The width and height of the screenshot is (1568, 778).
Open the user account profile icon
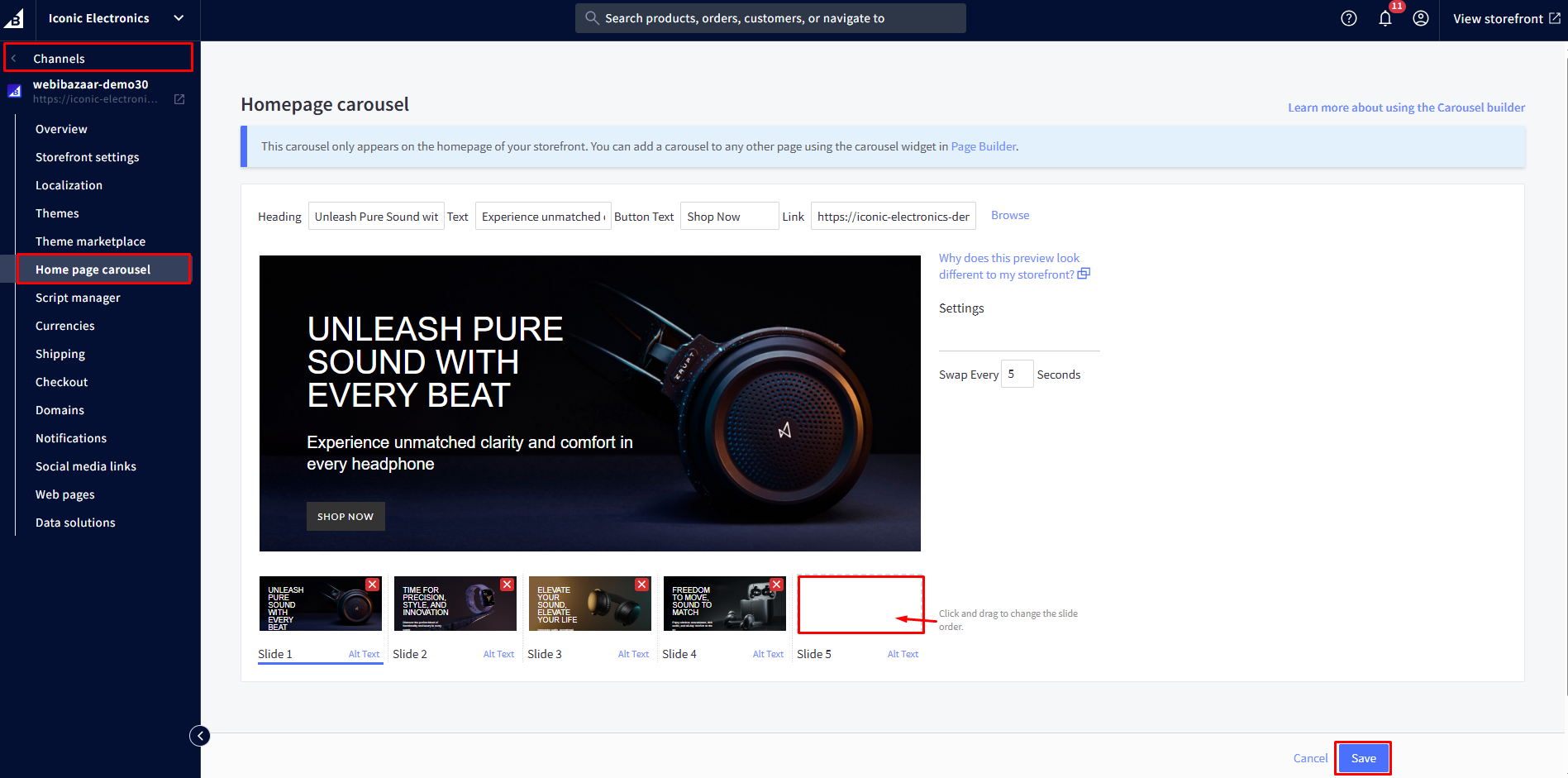(x=1420, y=18)
